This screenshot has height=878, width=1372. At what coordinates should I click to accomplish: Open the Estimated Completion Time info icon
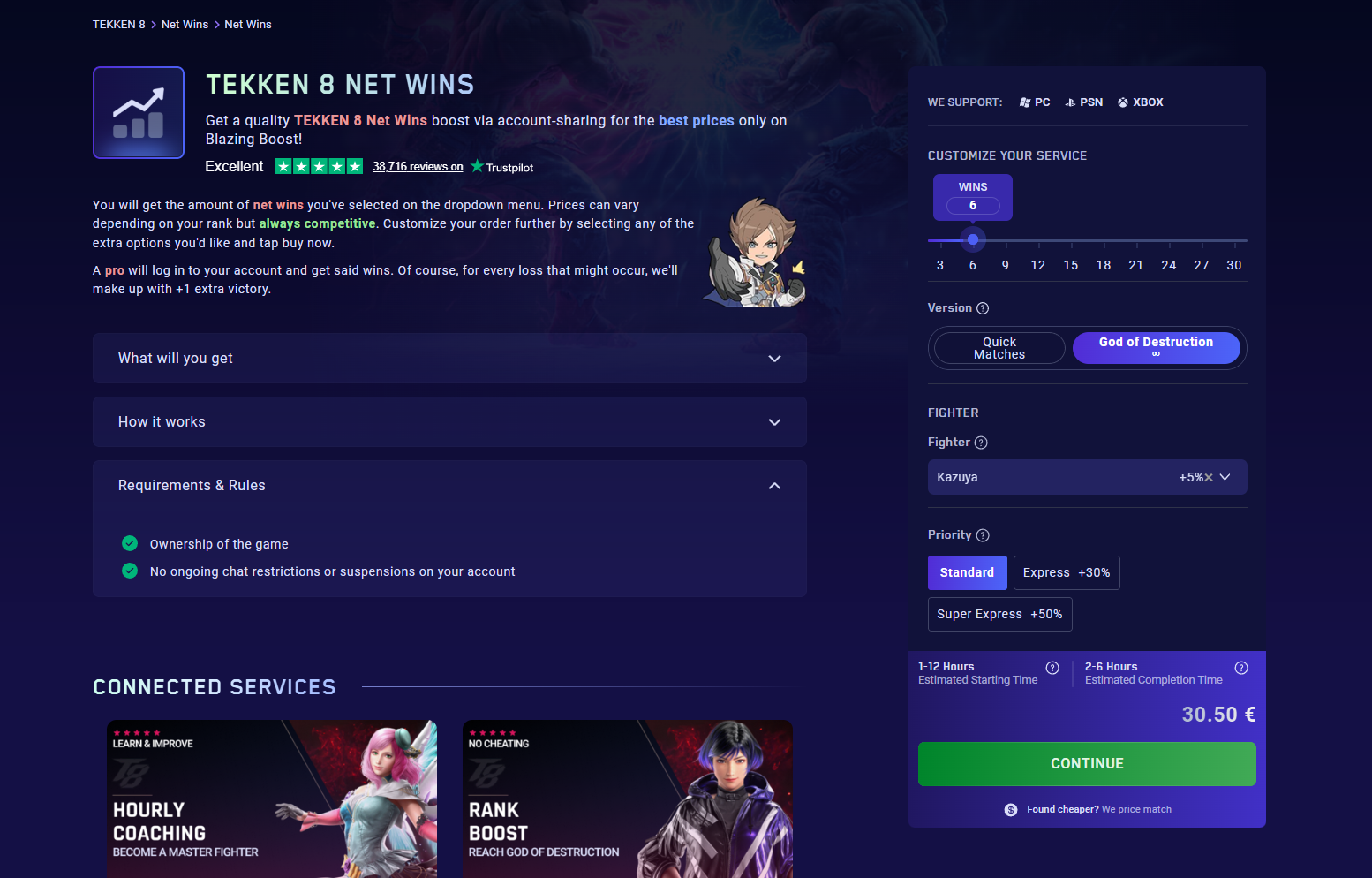pyautogui.click(x=1241, y=668)
